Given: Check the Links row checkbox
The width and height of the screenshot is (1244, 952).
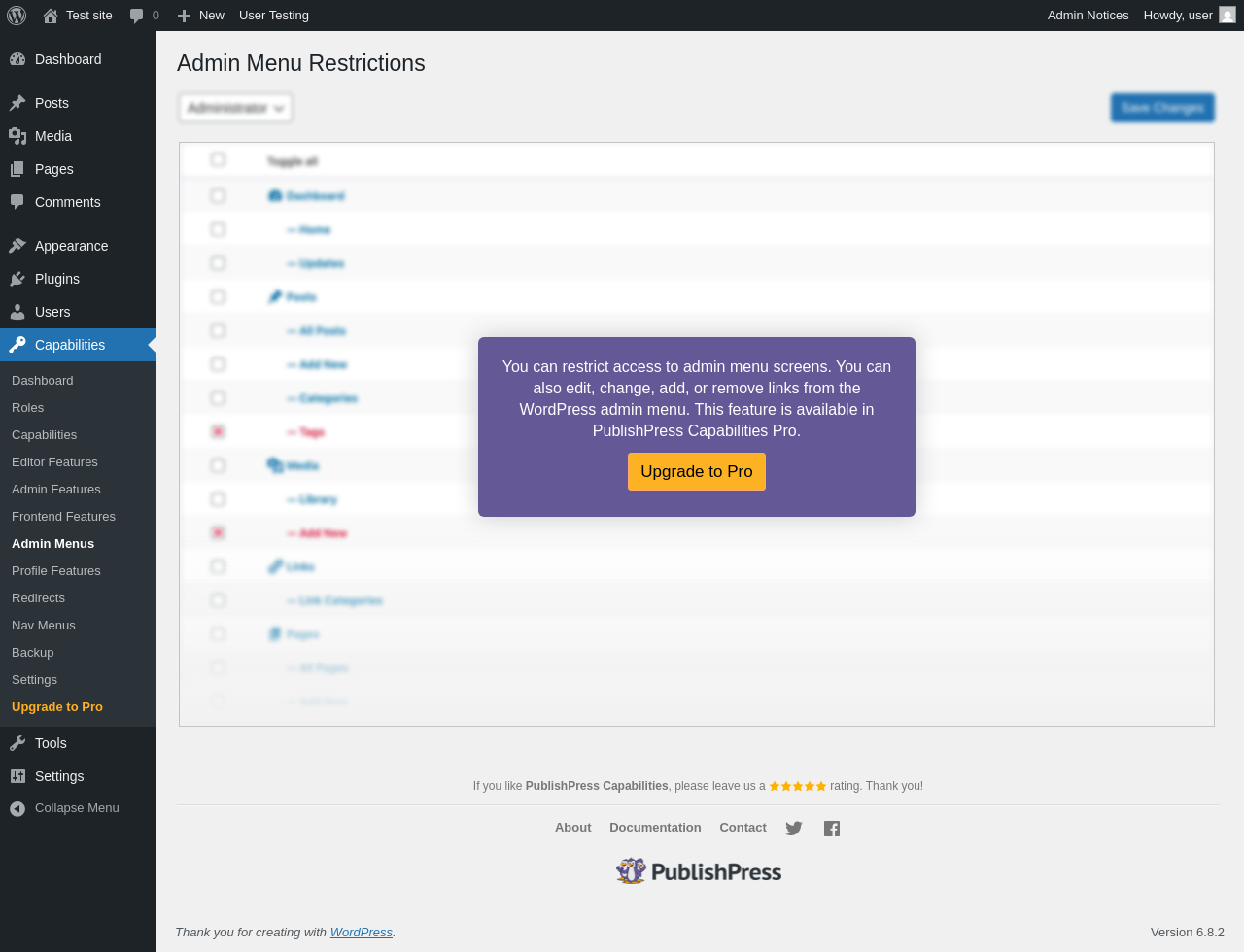Looking at the screenshot, I should coord(218,566).
